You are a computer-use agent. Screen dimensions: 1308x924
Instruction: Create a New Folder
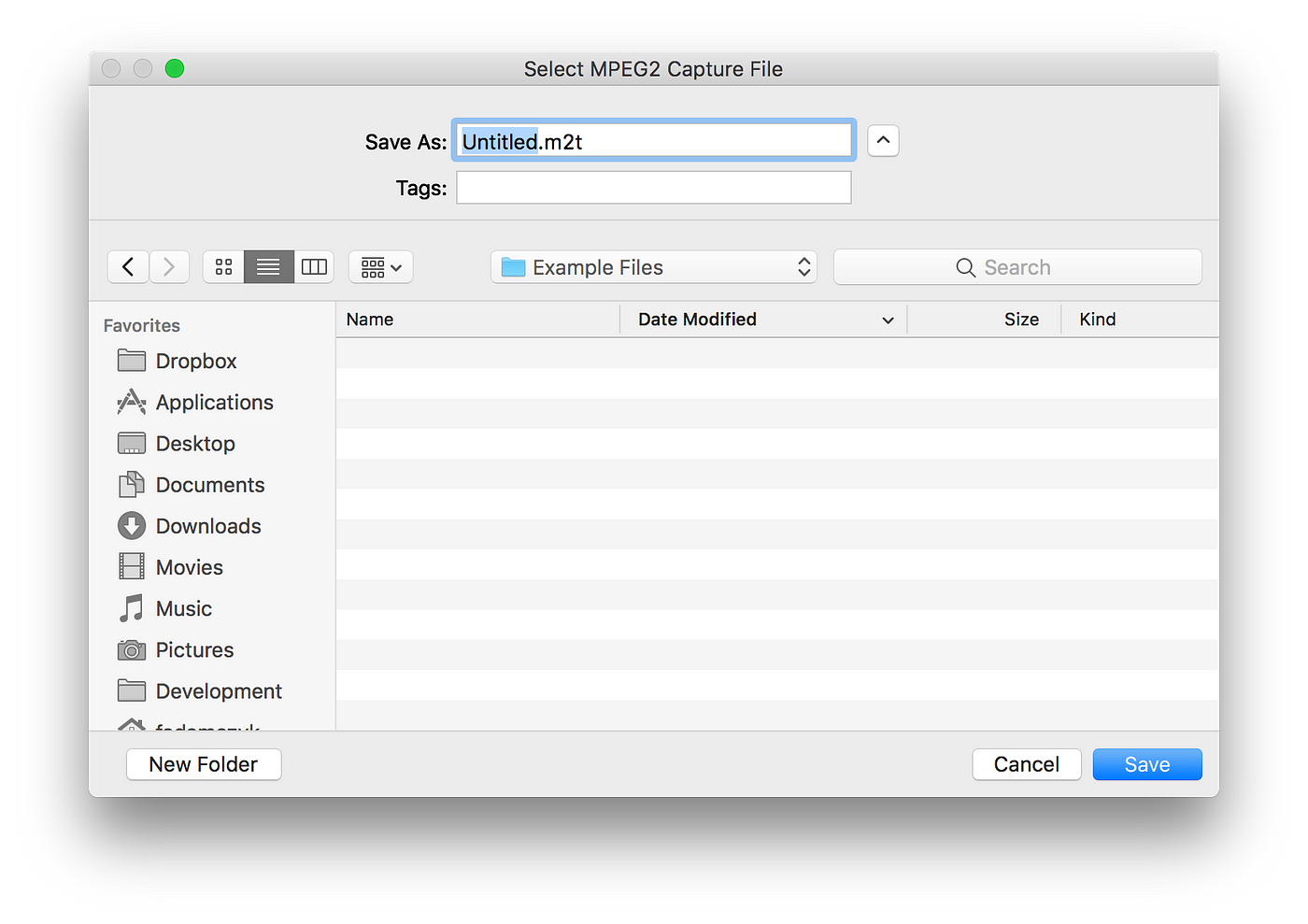coord(203,763)
